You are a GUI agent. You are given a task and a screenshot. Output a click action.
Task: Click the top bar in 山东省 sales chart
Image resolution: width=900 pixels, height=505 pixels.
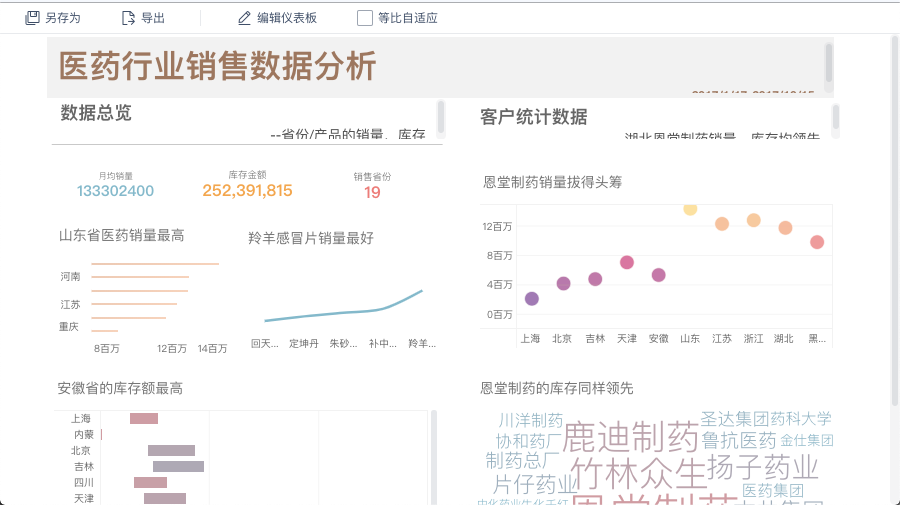coord(155,264)
